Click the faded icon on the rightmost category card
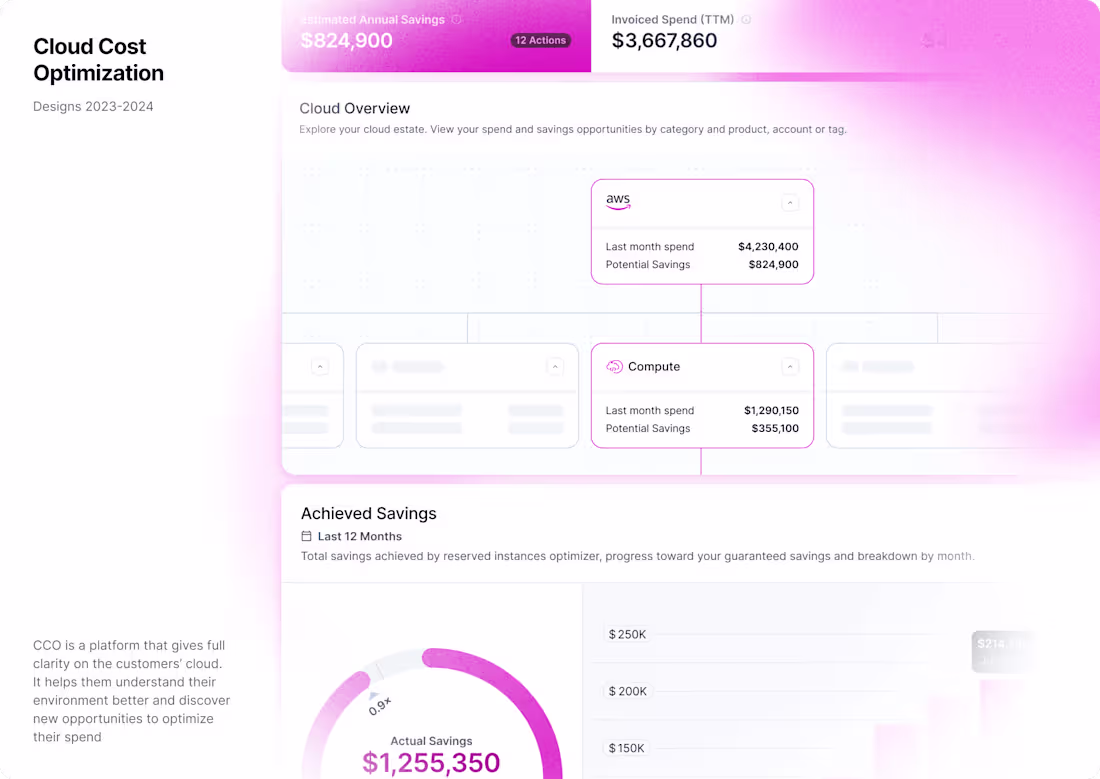This screenshot has width=1100, height=779. [x=850, y=367]
